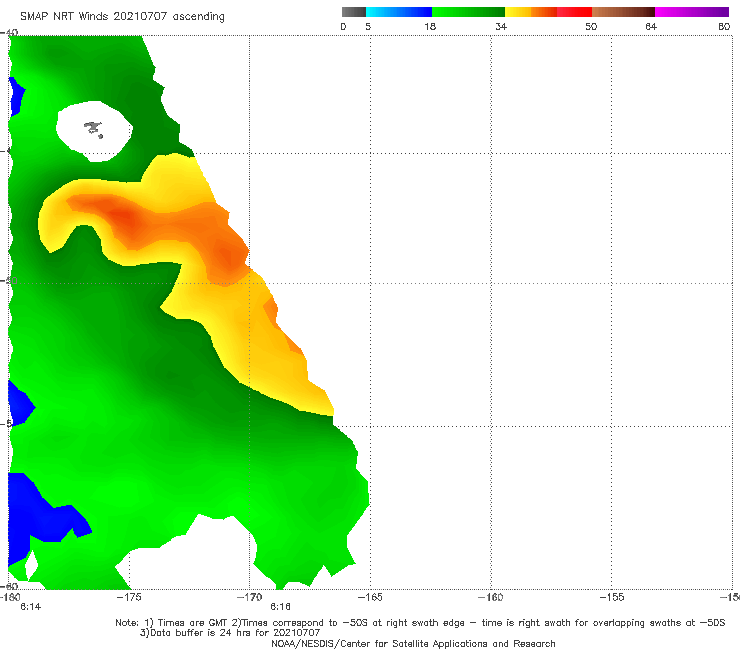This screenshot has height=650, width=740.
Task: Click the darkest orange wind maximum on the map
Action: click(124, 218)
